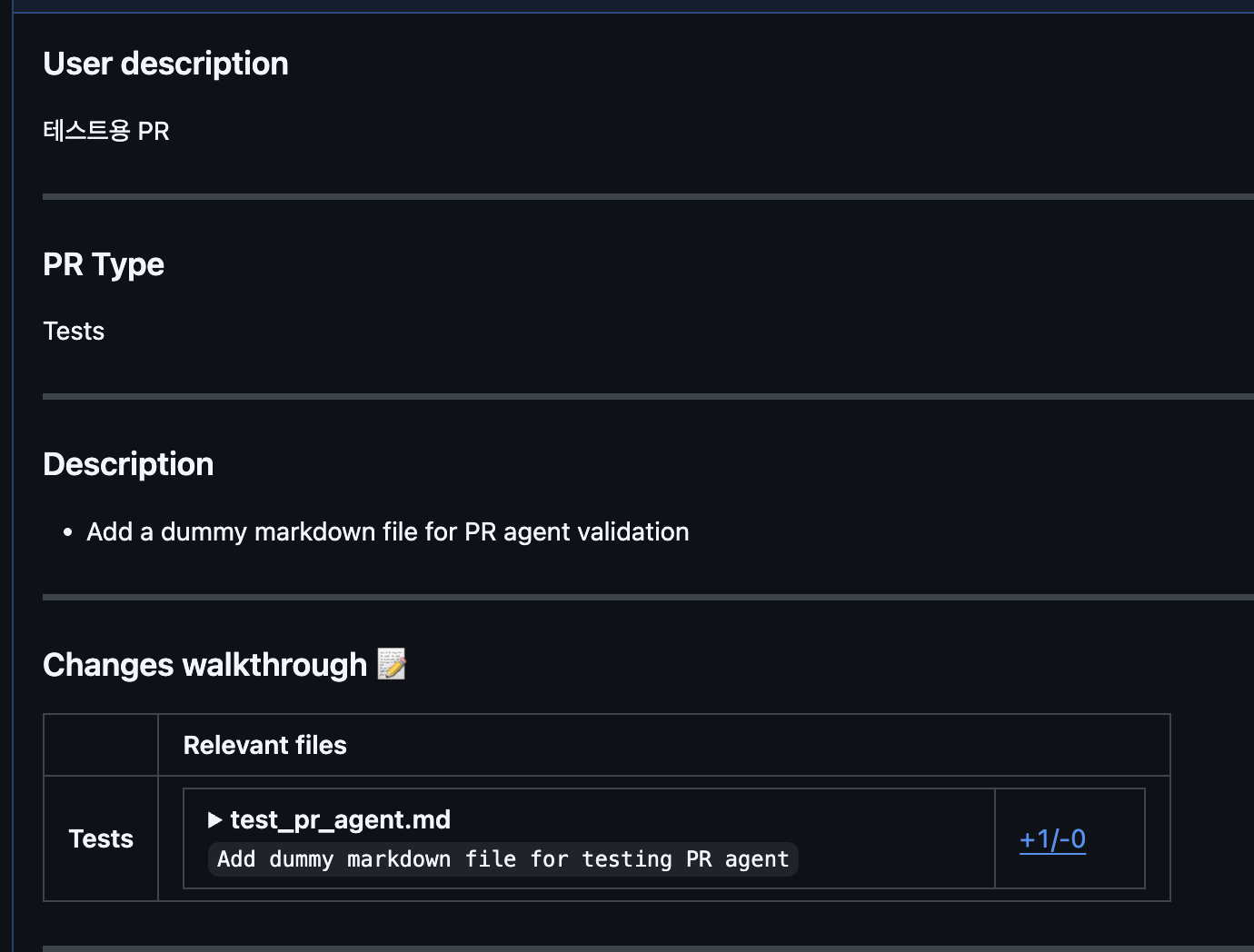The width and height of the screenshot is (1254, 952).
Task: Click the '테스트용 PR' description text
Action: (106, 131)
